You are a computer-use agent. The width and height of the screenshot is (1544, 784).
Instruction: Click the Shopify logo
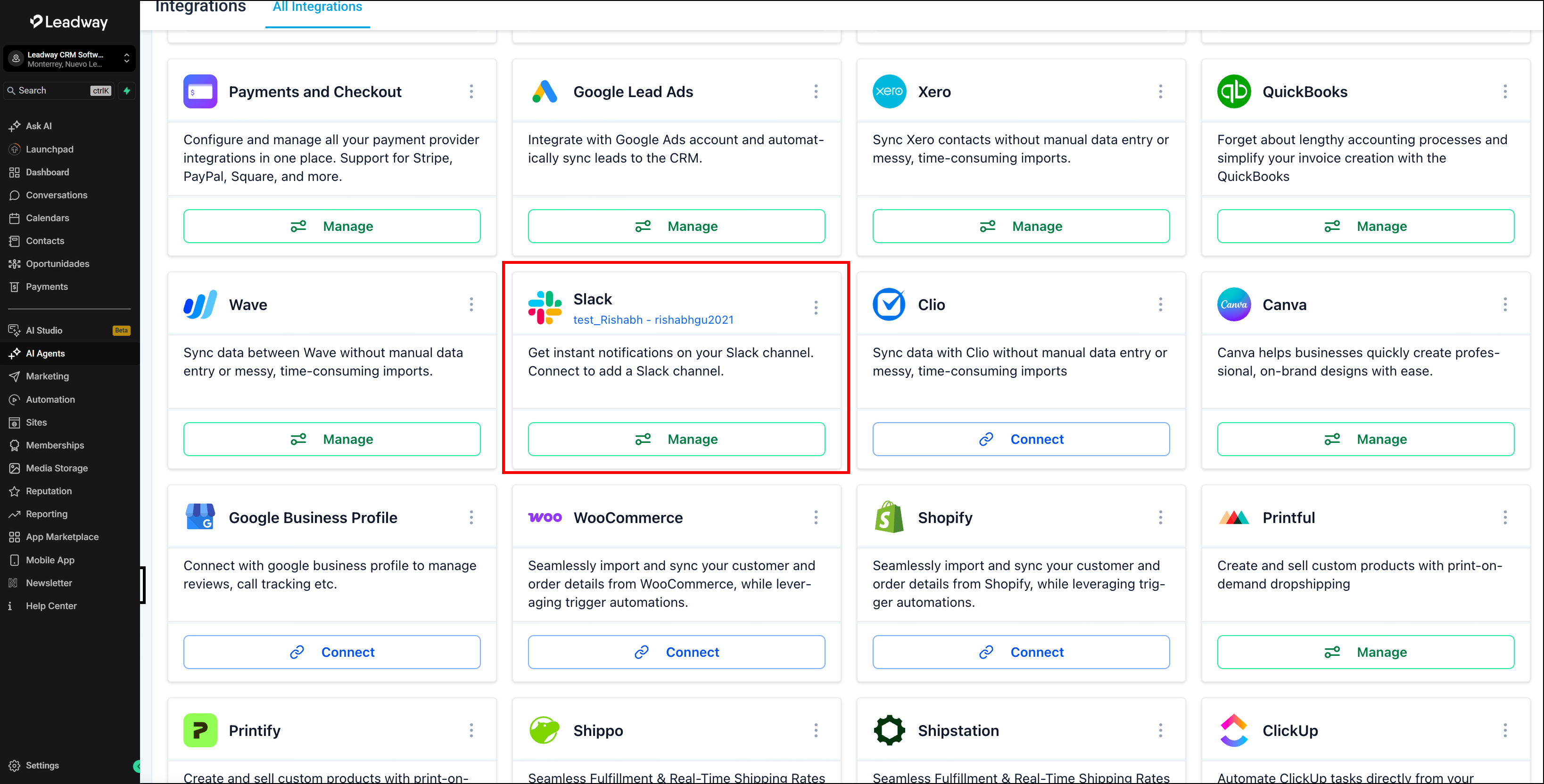(889, 517)
